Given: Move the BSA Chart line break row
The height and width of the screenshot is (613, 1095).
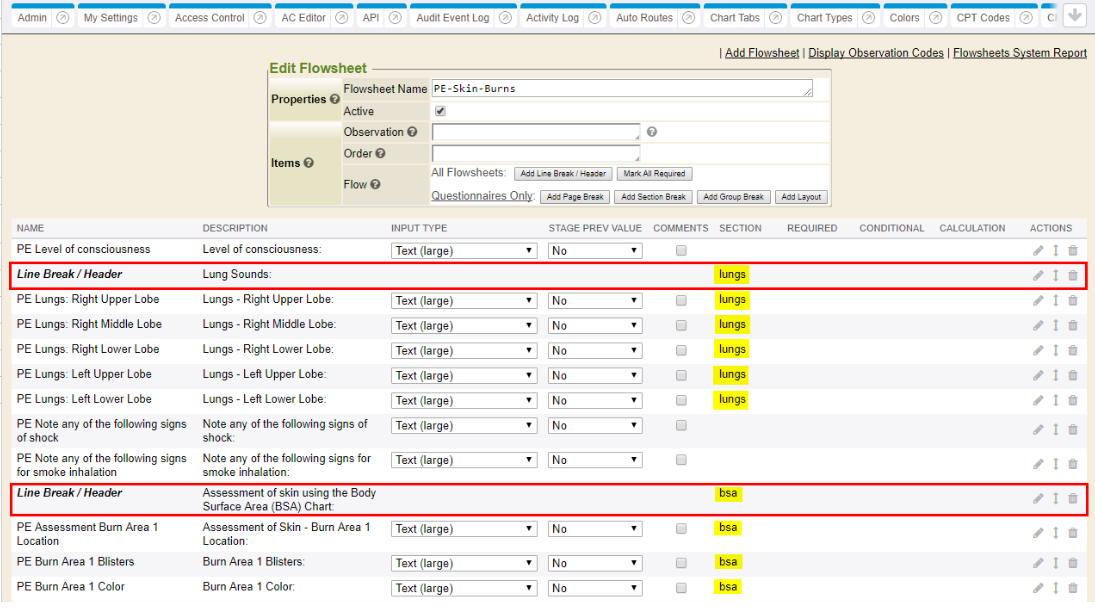Looking at the screenshot, I should tap(1055, 499).
